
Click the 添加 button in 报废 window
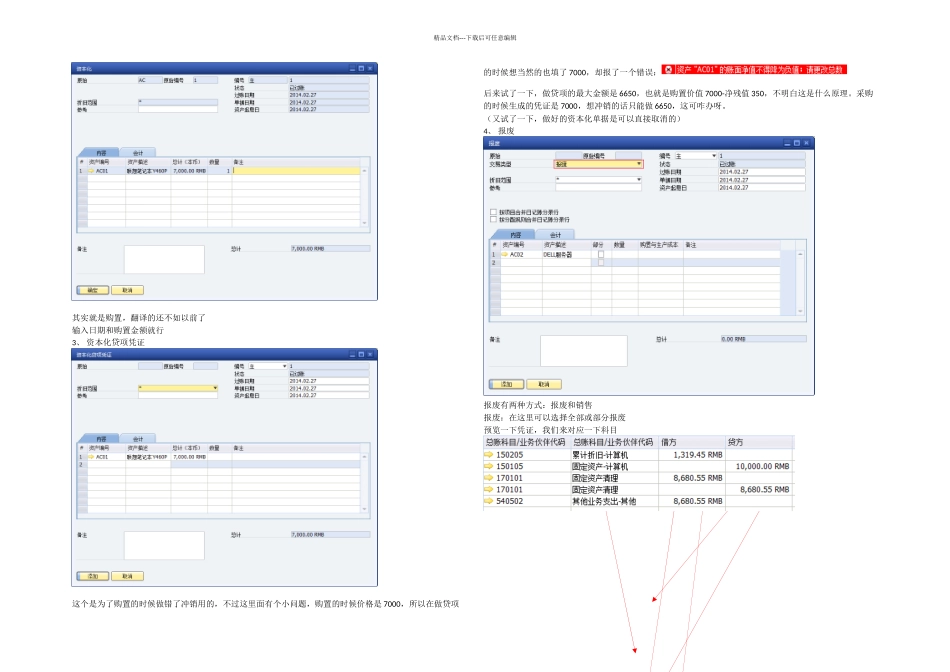507,384
